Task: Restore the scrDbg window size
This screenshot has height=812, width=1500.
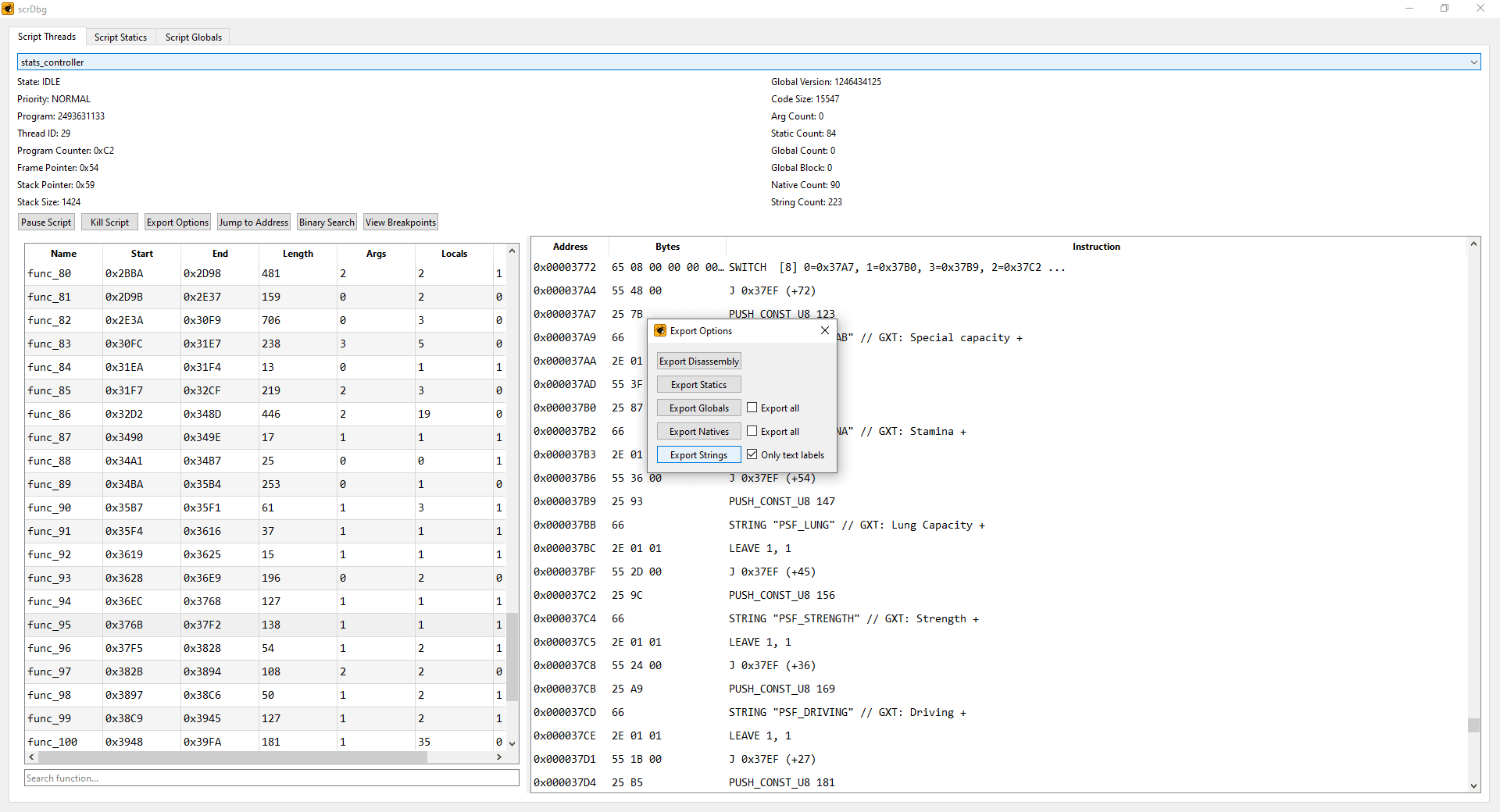Action: pyautogui.click(x=1445, y=9)
